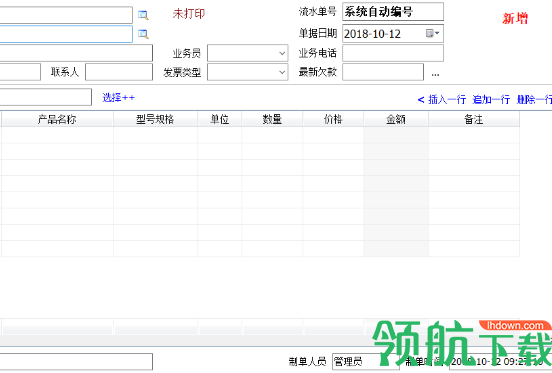Expand the 业务员 dropdown
This screenshot has width=552, height=373.
[282, 53]
